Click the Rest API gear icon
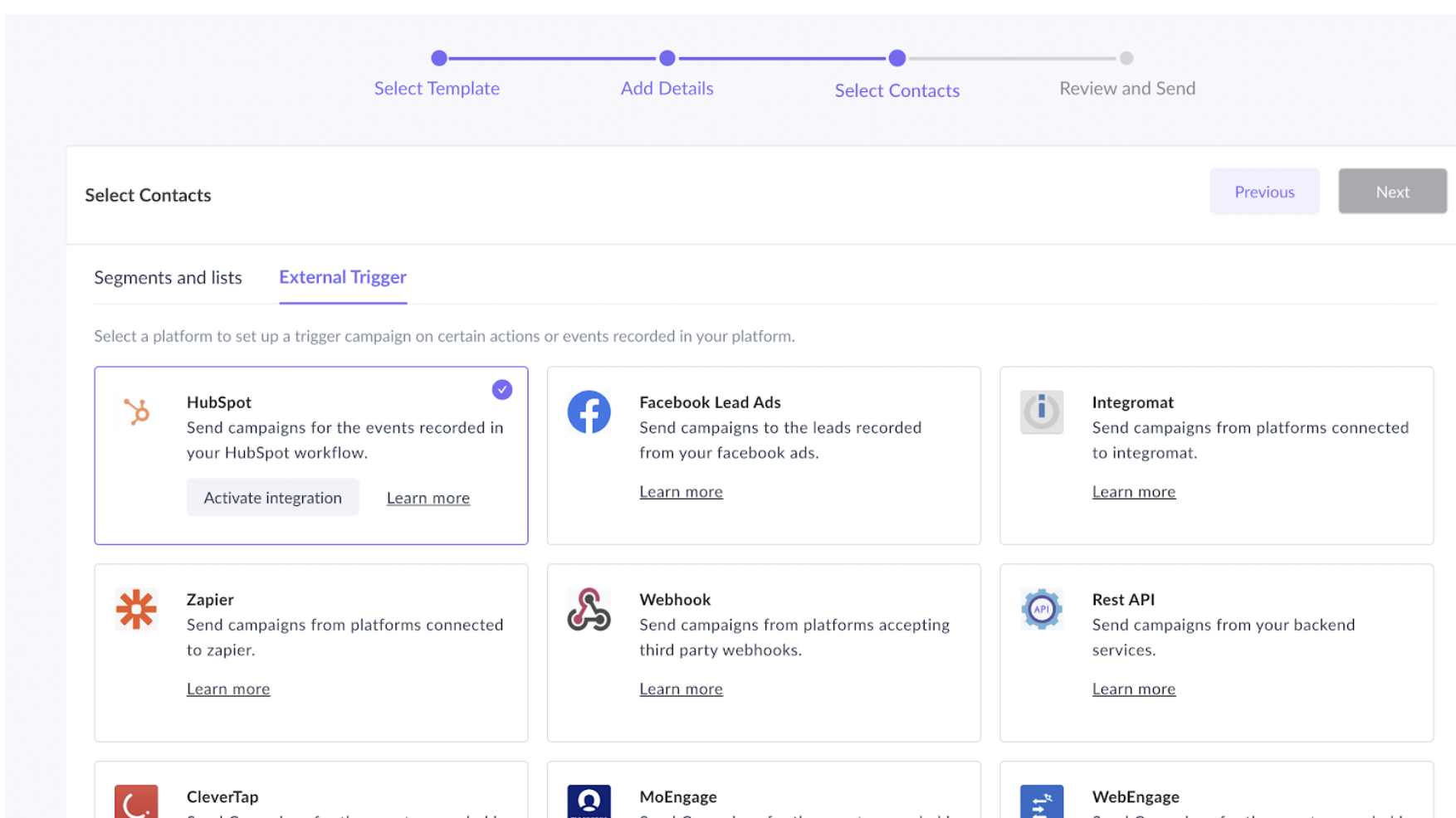The width and height of the screenshot is (1456, 818). 1042,610
